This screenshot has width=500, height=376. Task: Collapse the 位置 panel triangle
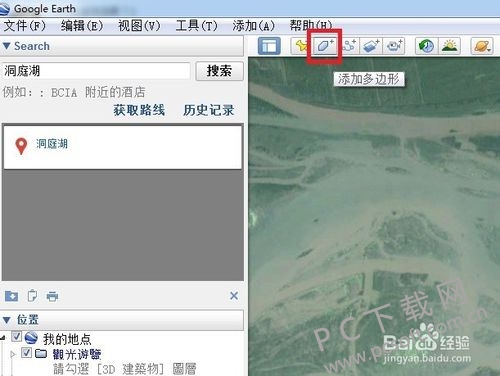pos(6,320)
